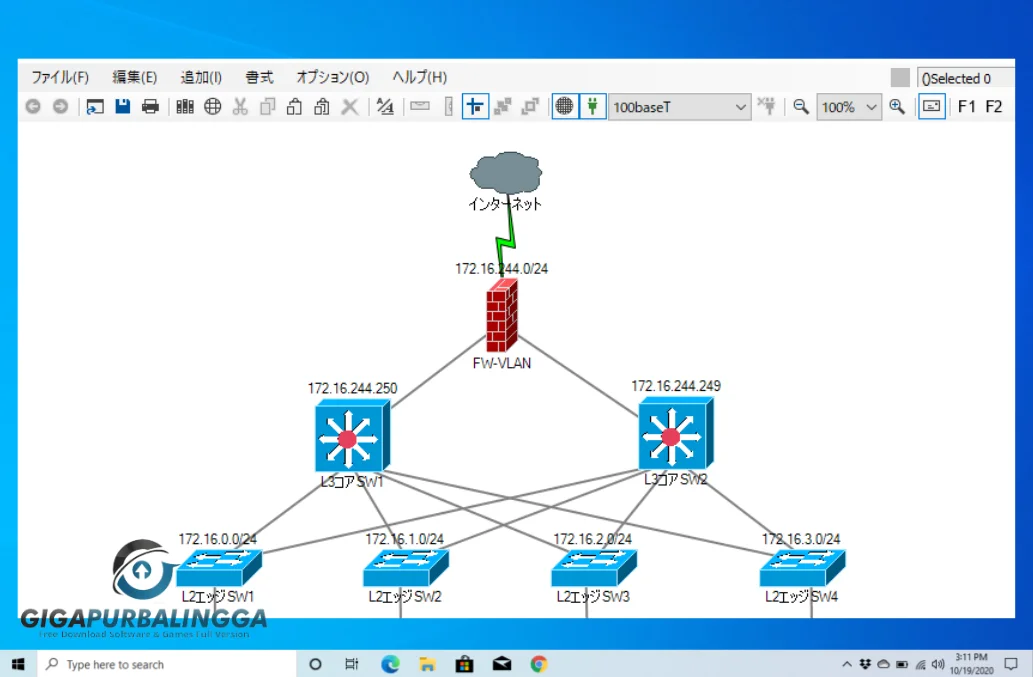Select the FW-VLAN firewall node
This screenshot has width=1033, height=677.
pyautogui.click(x=502, y=315)
